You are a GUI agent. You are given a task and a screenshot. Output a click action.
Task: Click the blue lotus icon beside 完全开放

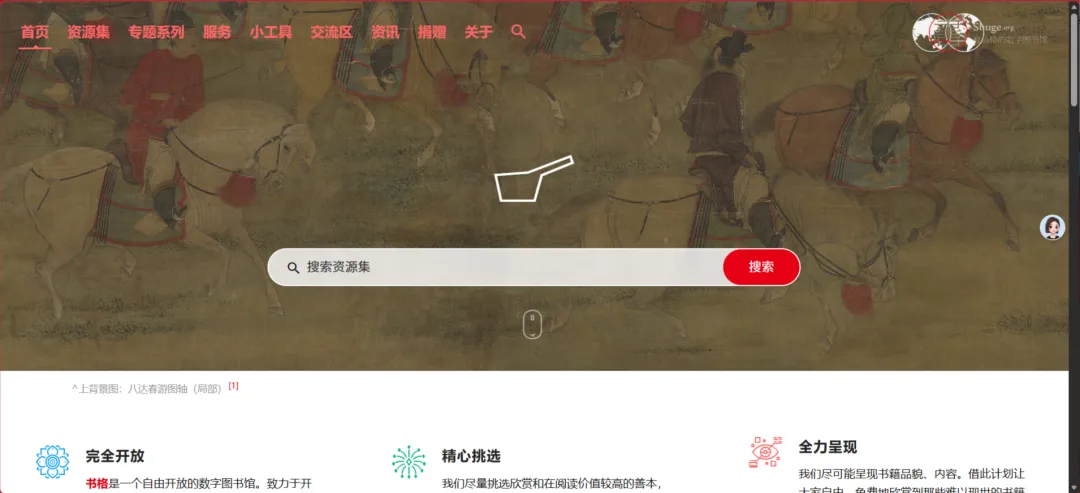point(53,461)
